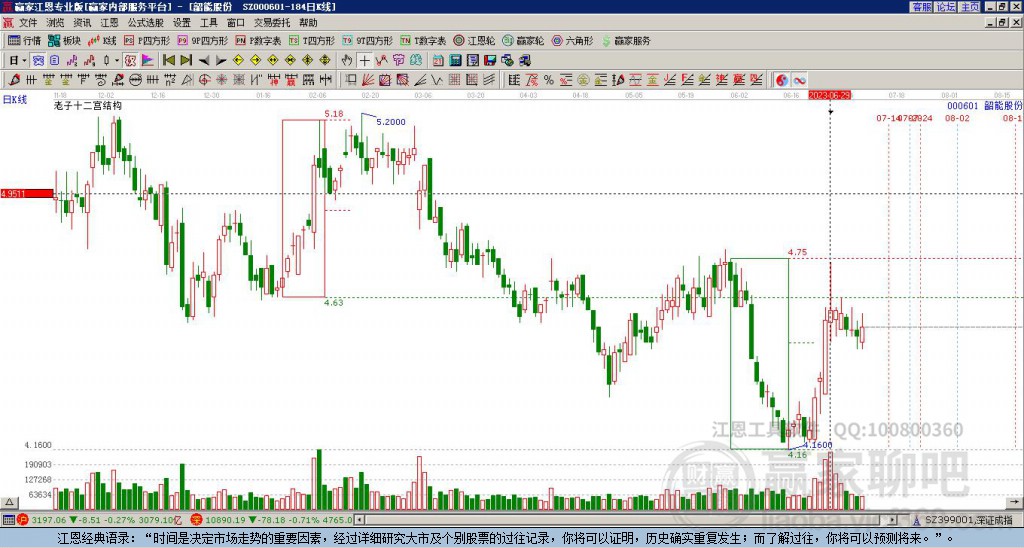
Task: Toggle the crosshair cursor tool
Action: tap(364, 60)
